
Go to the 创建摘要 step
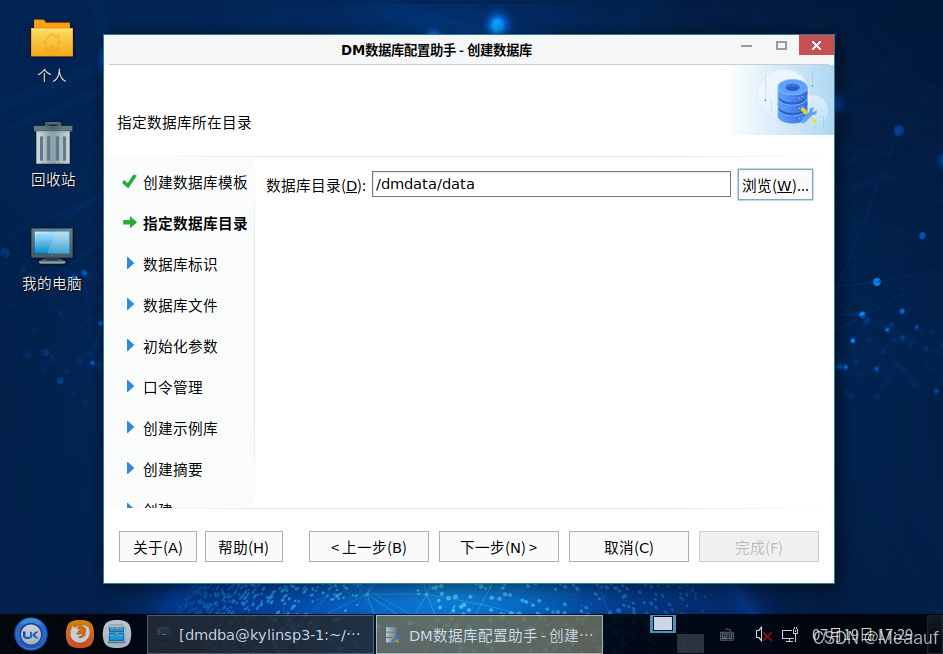173,469
